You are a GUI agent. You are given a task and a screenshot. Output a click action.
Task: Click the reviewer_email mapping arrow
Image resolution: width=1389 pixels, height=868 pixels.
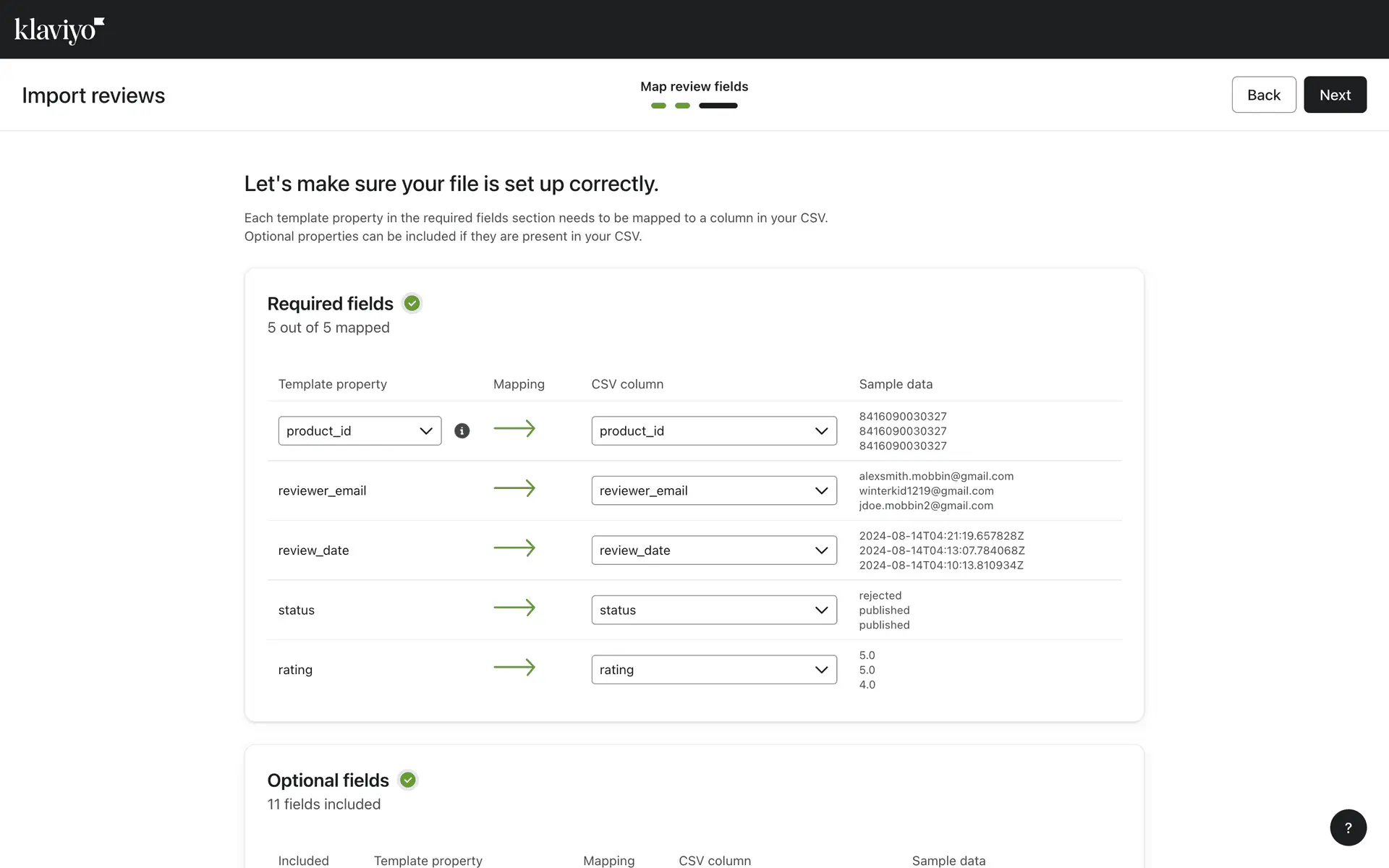coord(514,488)
